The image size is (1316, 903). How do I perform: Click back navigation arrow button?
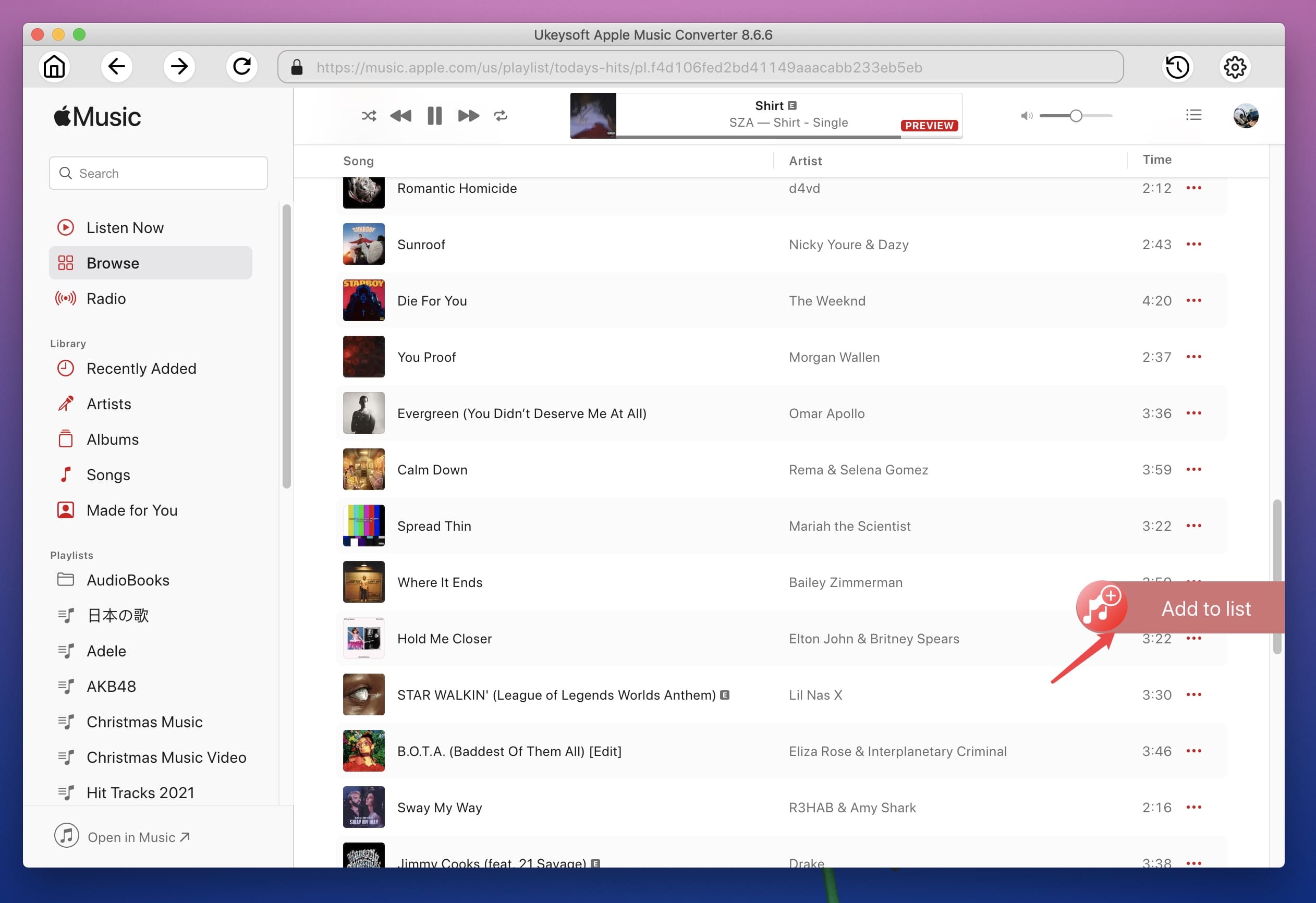pos(116,66)
